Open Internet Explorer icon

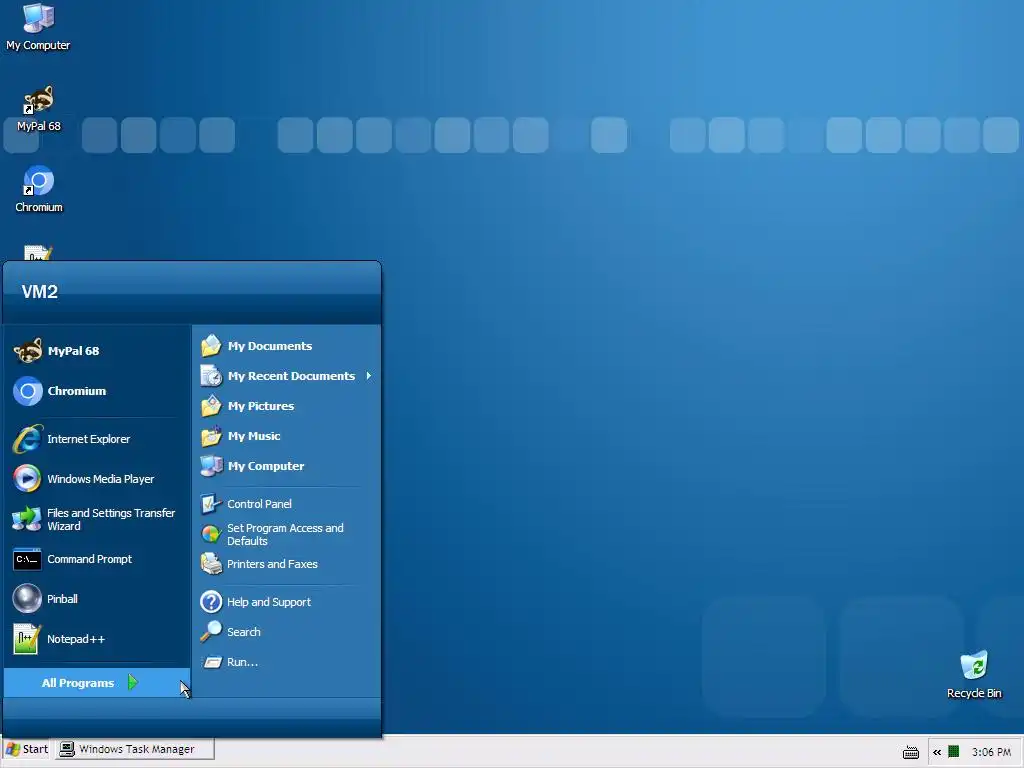(27, 439)
